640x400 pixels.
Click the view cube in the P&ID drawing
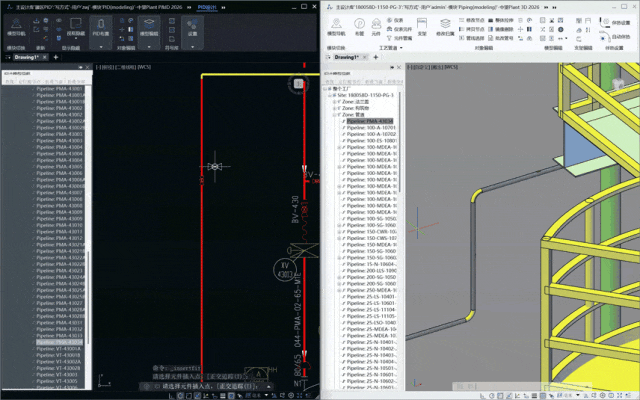click(298, 84)
